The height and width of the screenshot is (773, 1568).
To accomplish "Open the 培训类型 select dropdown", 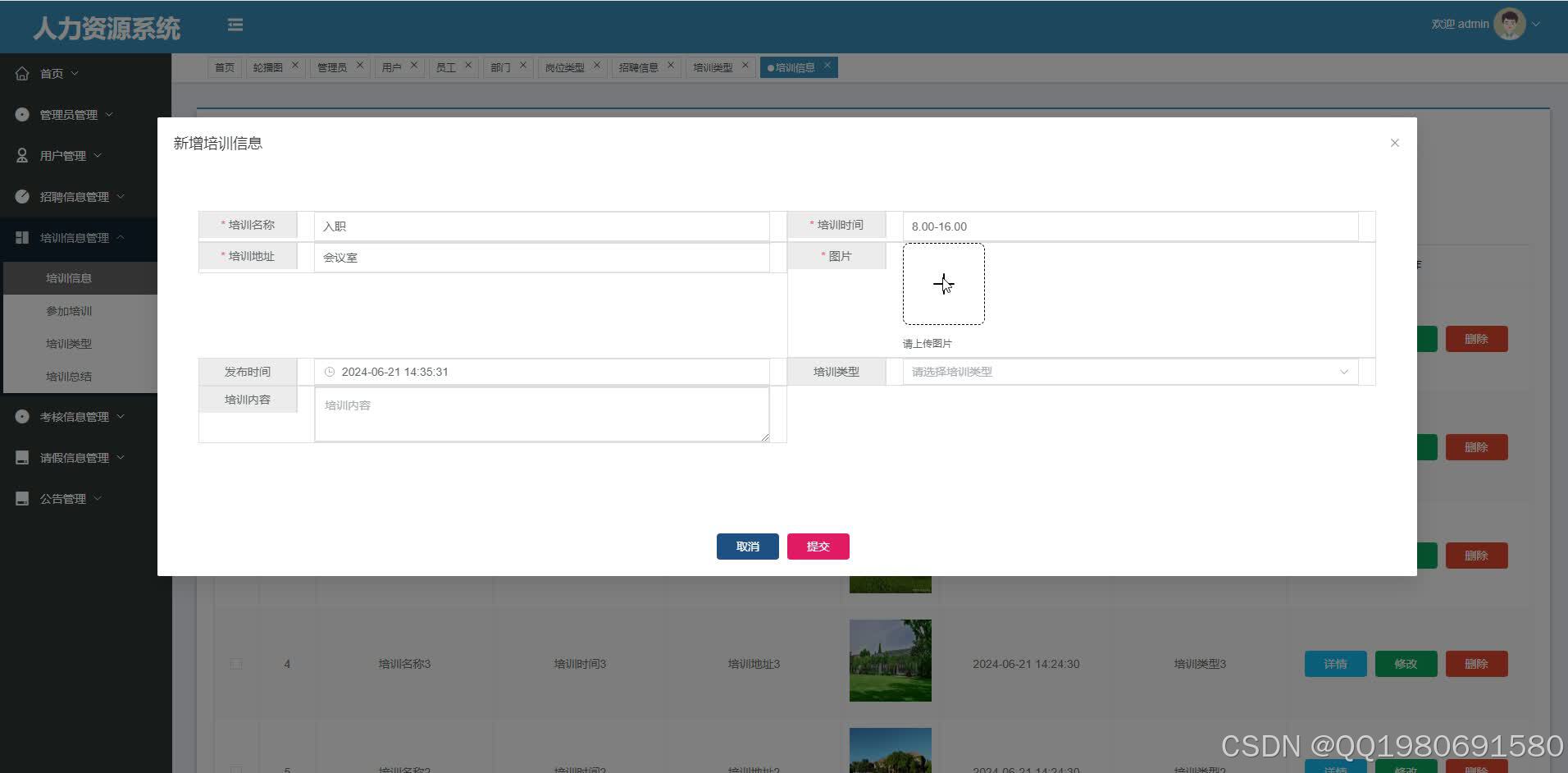I will point(1130,372).
